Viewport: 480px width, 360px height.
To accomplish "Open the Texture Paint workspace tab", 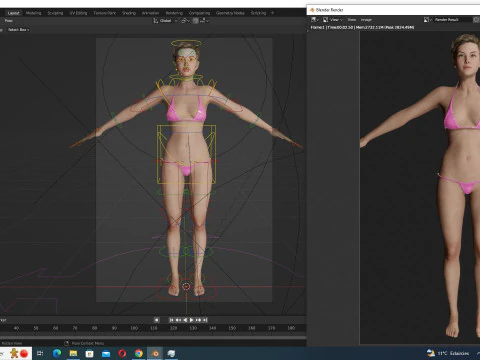I will click(x=104, y=13).
